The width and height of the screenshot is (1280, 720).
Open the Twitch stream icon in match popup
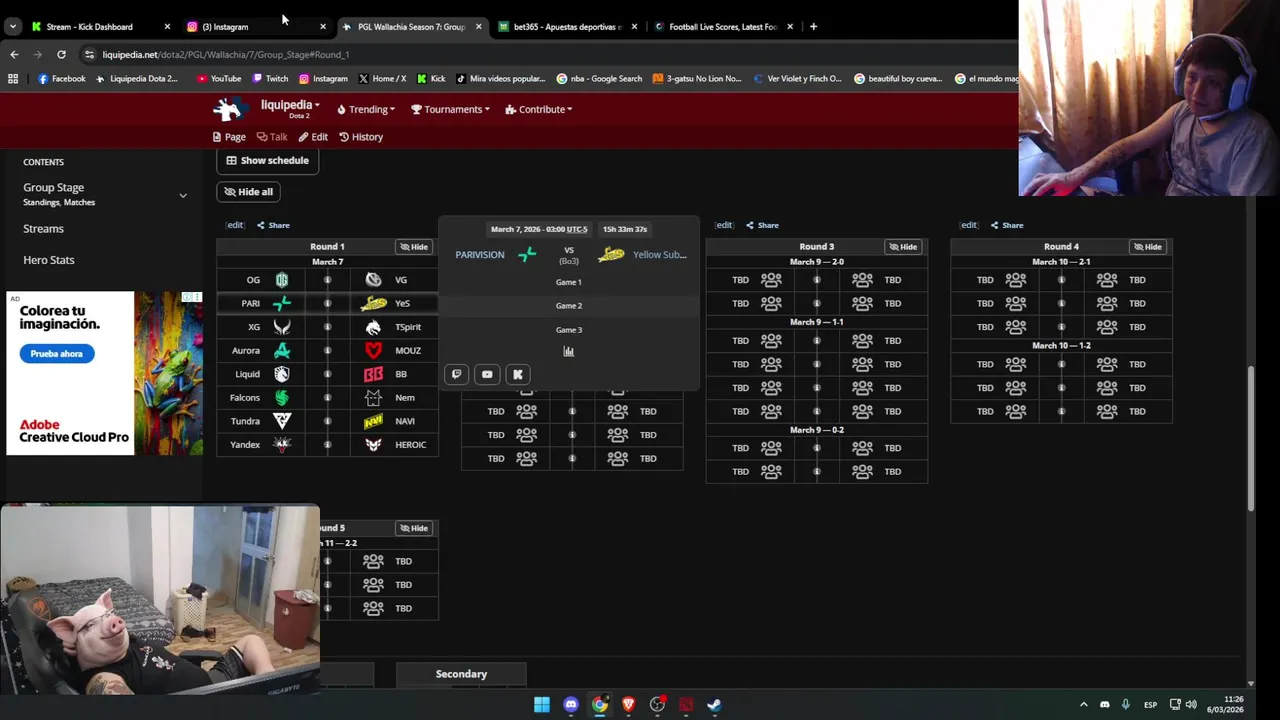tap(456, 374)
